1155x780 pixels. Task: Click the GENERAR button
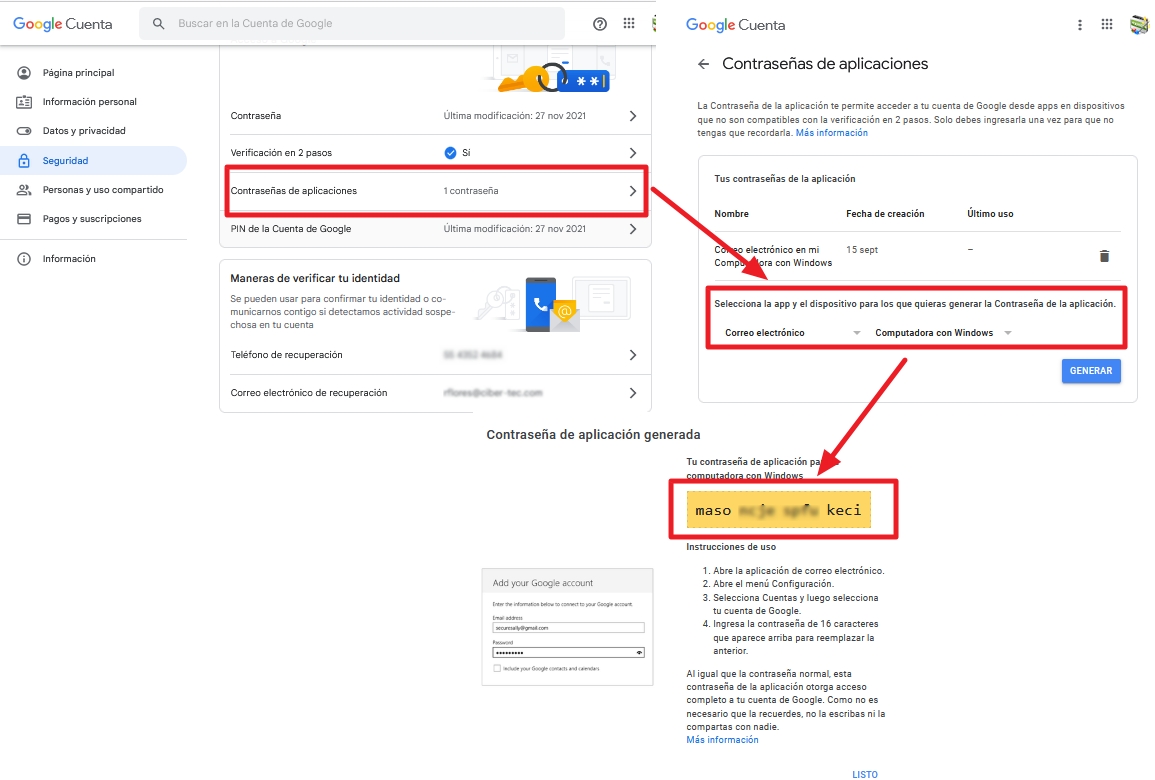click(1091, 371)
